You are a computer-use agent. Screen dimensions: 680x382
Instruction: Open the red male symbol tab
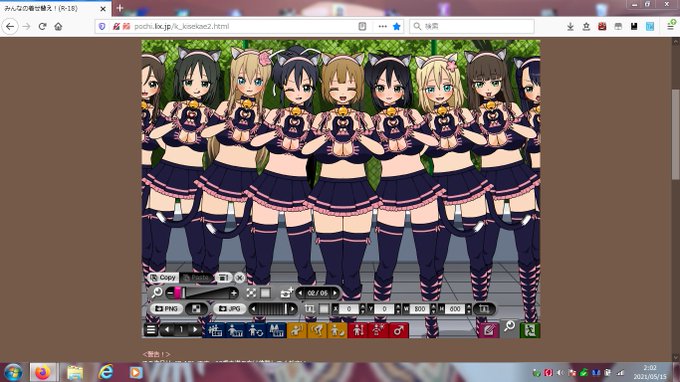coord(399,330)
